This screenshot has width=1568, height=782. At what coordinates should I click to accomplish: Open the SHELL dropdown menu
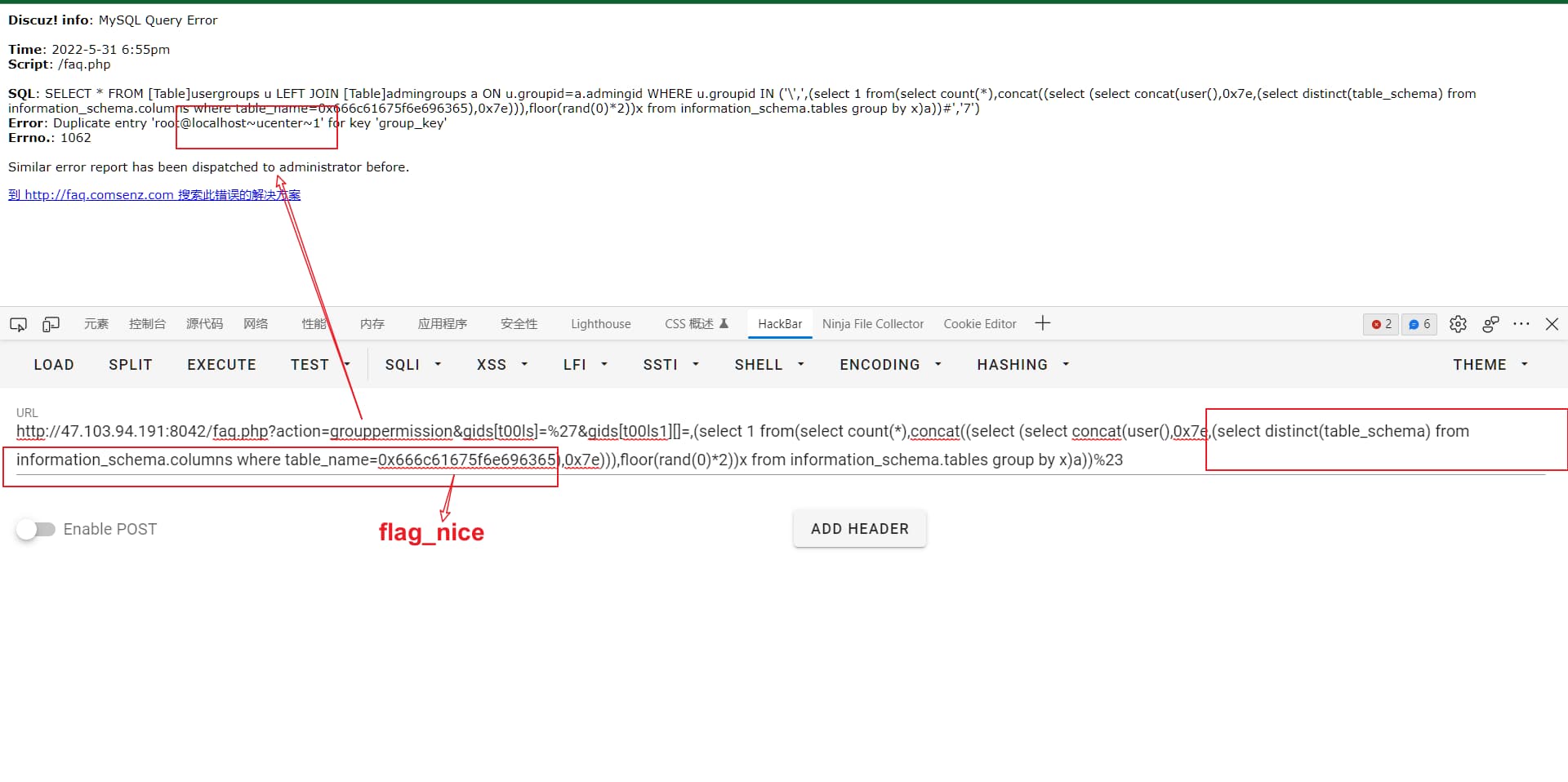(769, 365)
